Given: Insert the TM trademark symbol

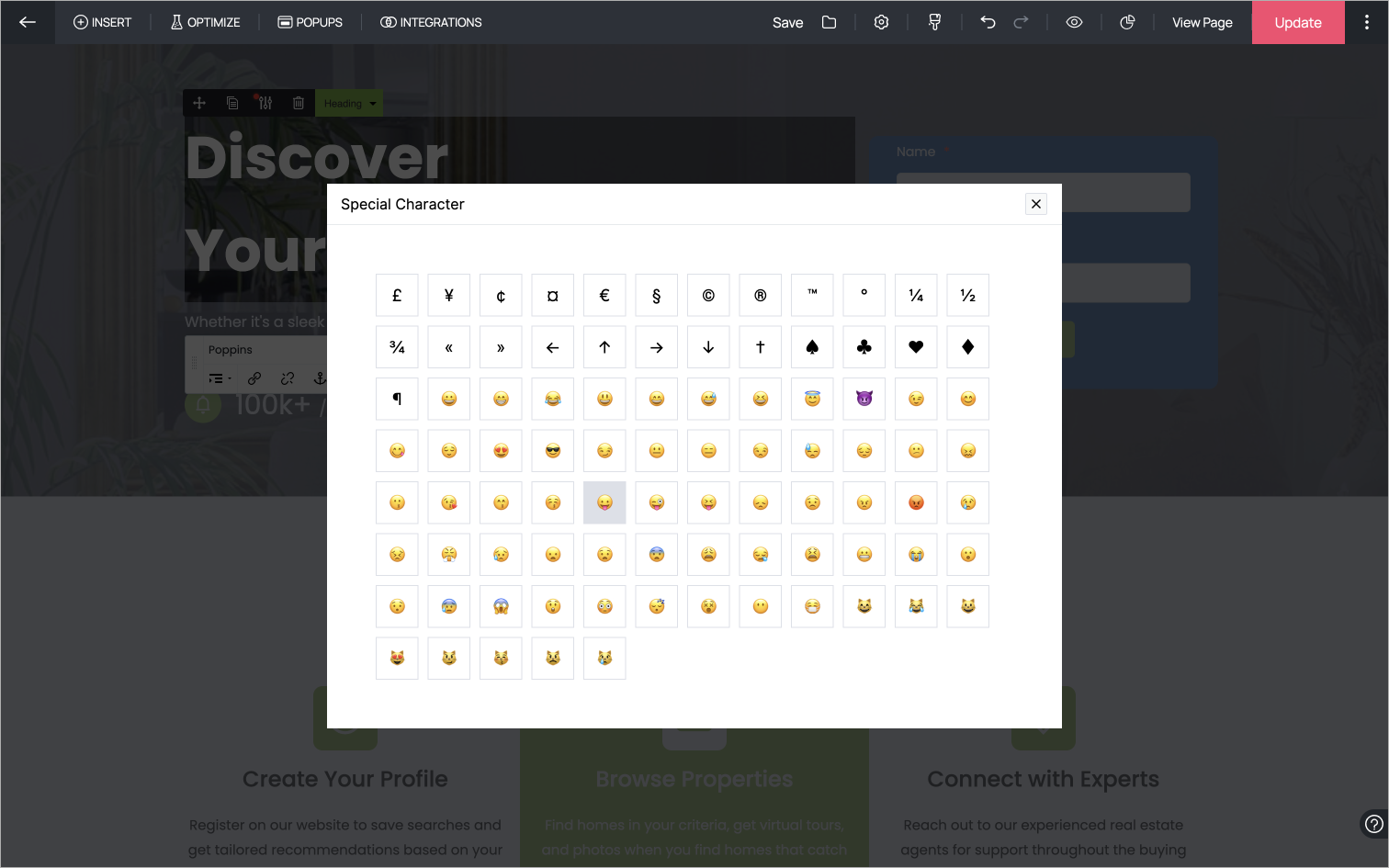Looking at the screenshot, I should pyautogui.click(x=812, y=296).
